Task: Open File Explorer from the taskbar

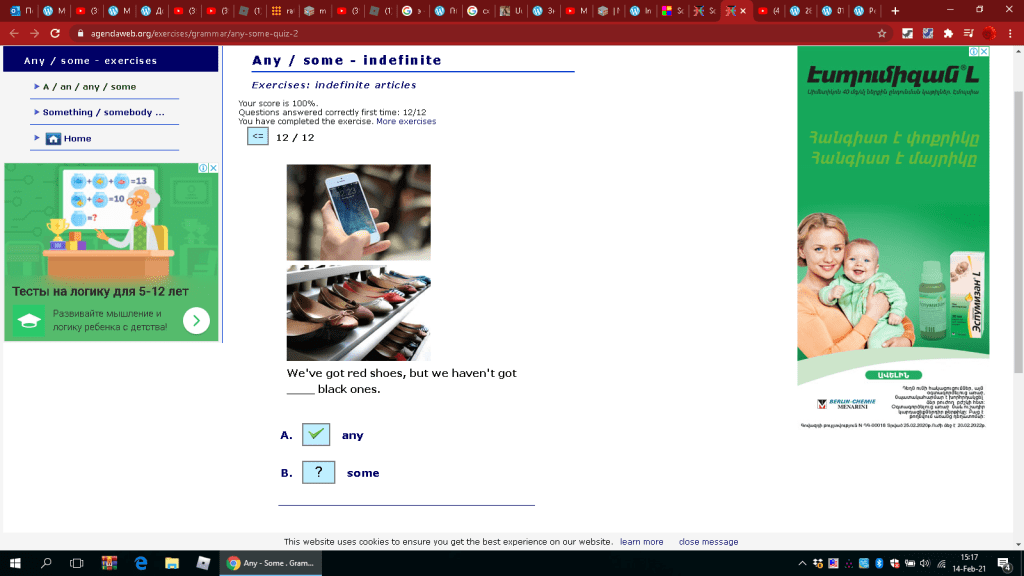Action: pyautogui.click(x=171, y=563)
